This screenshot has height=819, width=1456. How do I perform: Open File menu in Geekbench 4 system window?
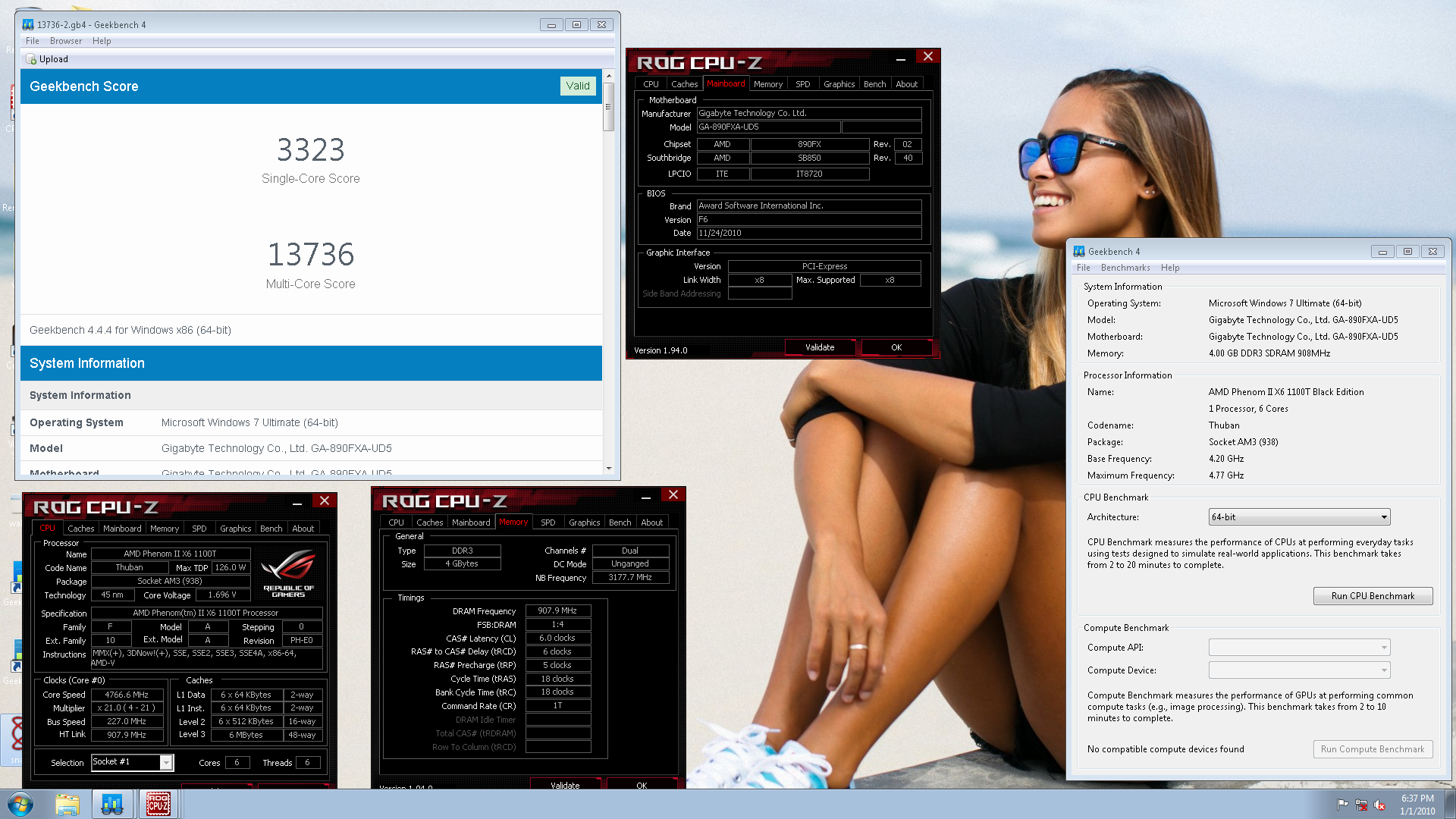tap(1084, 268)
